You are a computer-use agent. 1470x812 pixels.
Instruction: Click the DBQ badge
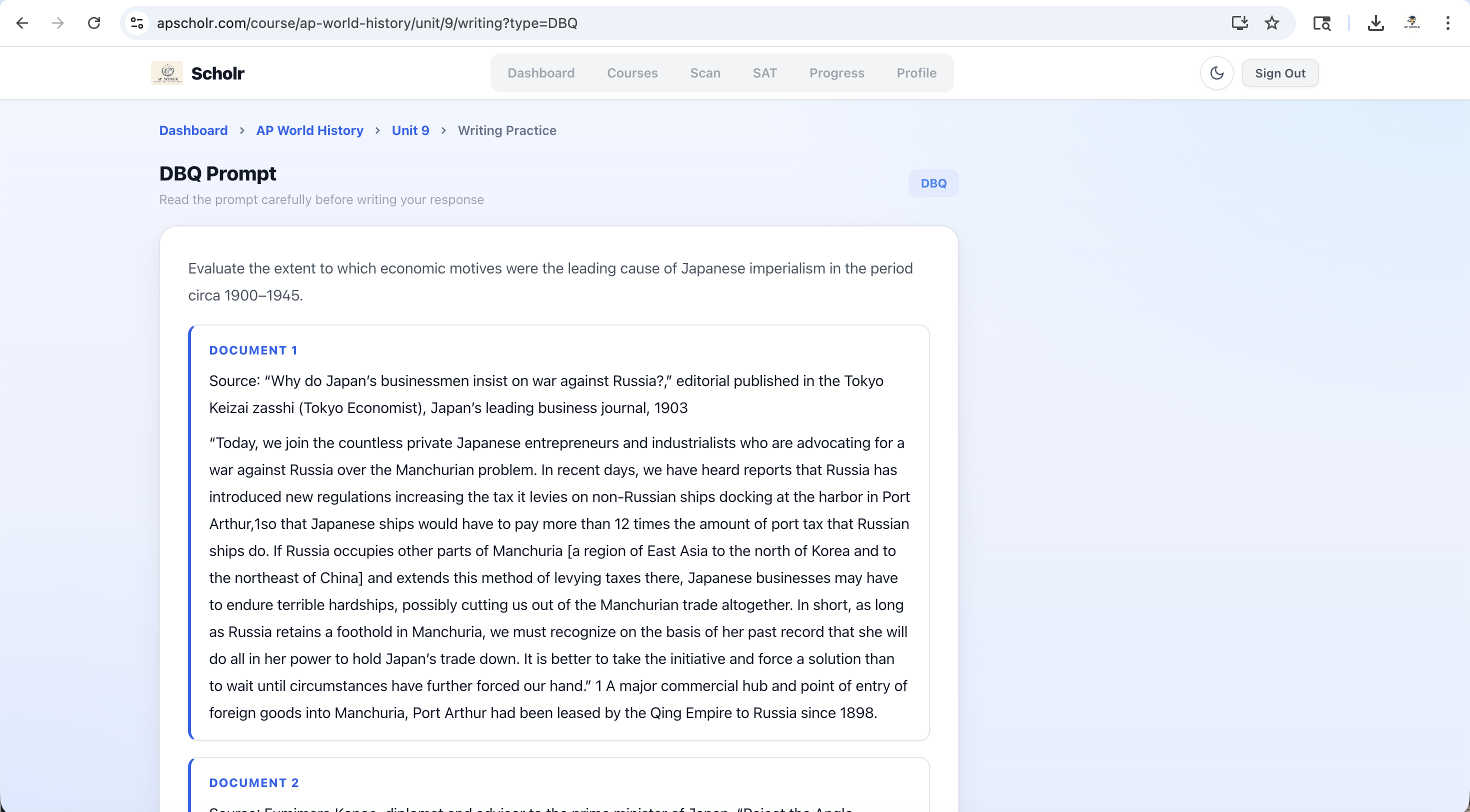tap(933, 183)
